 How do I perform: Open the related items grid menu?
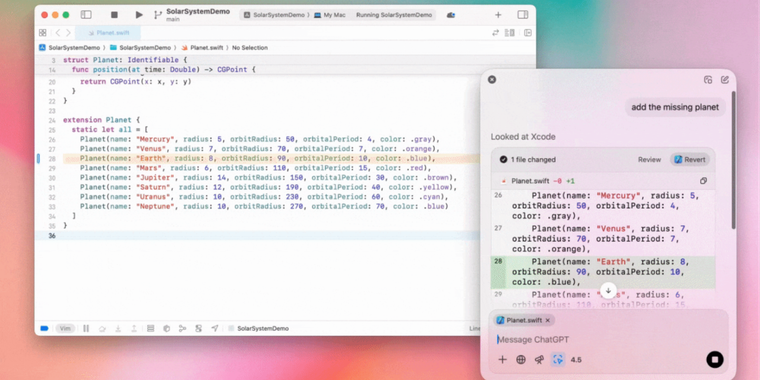tap(43, 32)
